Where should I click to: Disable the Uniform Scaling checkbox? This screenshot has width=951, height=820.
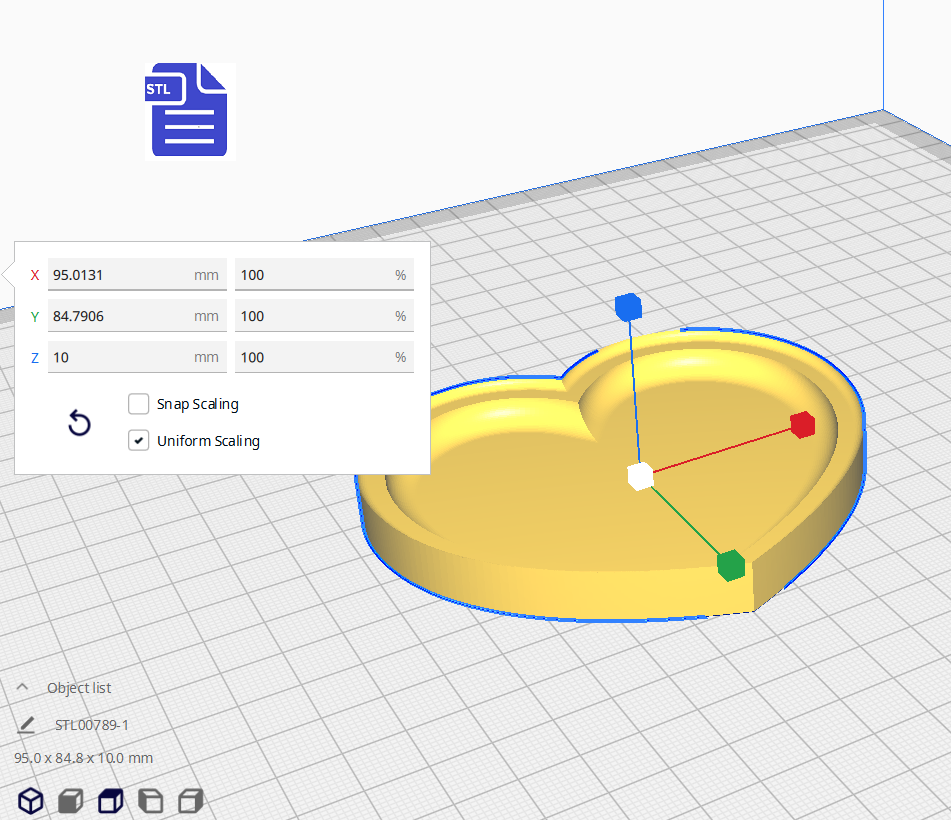[139, 441]
